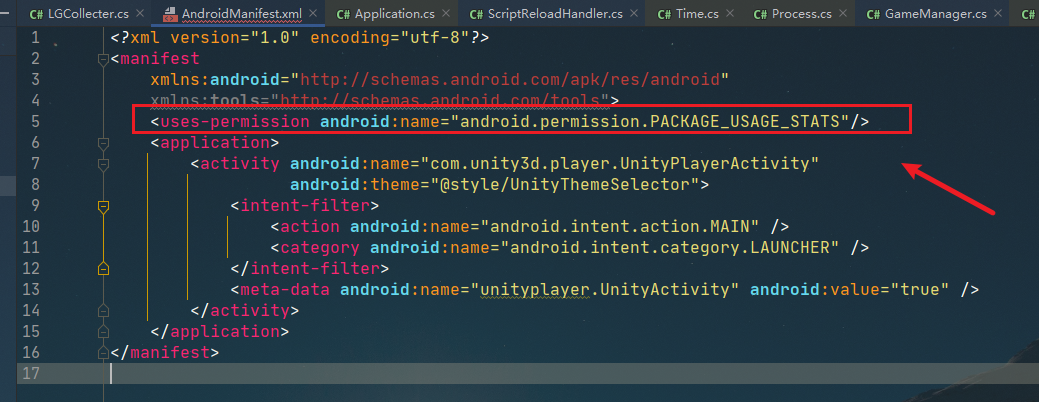This screenshot has height=402, width=1039.
Task: Click the application closing fold marker on line 15
Action: pyautogui.click(x=103, y=330)
